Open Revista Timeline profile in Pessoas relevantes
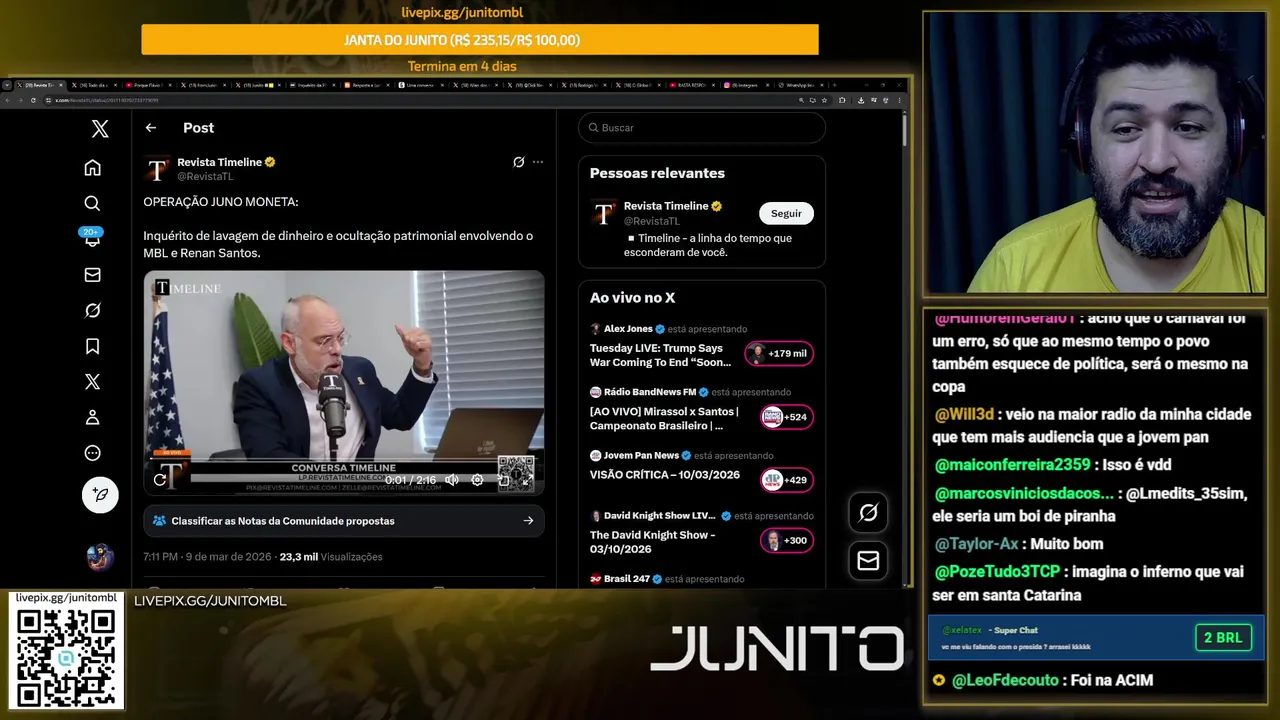 coord(666,206)
